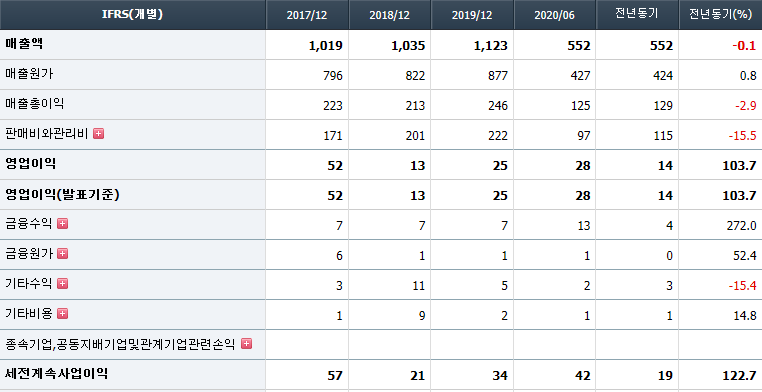Click the 2020/06 column header
This screenshot has height=392, width=762.
point(555,15)
